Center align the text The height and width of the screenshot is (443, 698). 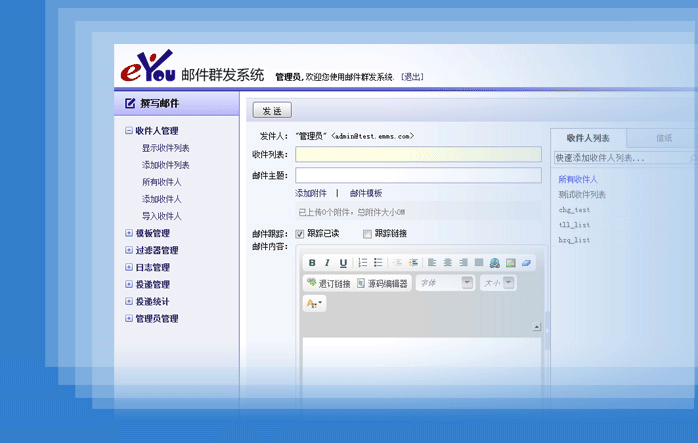(447, 263)
